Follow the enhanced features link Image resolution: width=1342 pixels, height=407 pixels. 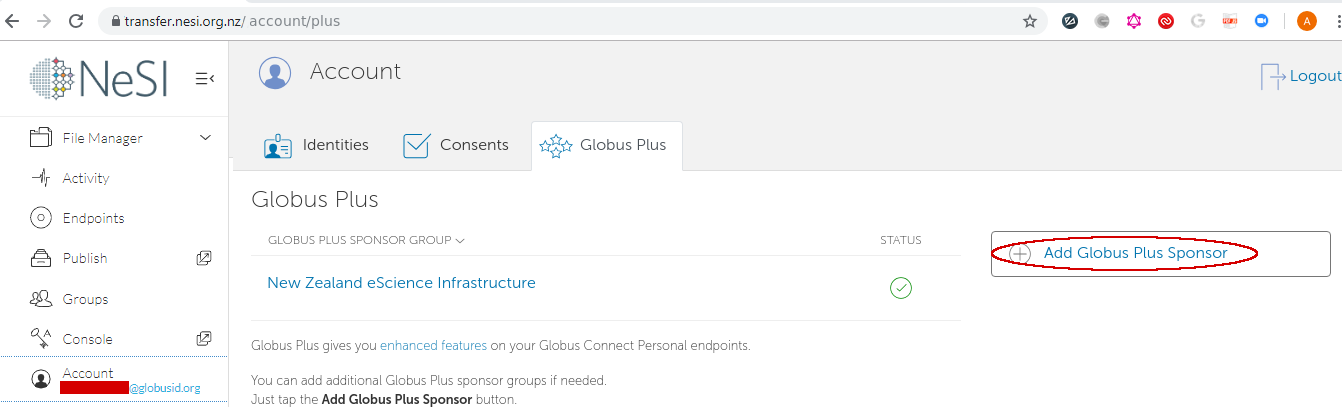coord(433,346)
